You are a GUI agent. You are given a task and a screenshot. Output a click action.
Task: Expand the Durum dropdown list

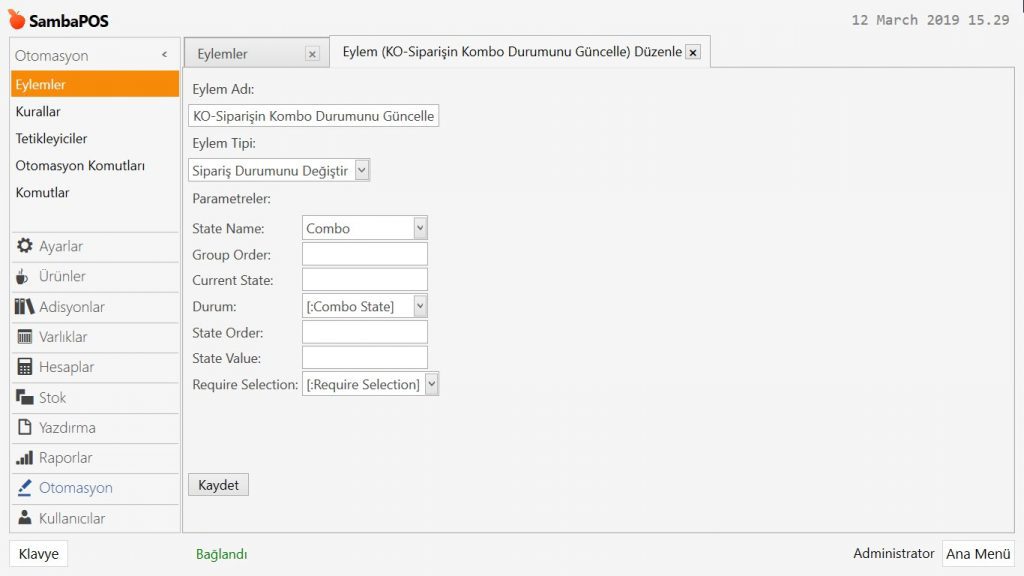(x=420, y=307)
